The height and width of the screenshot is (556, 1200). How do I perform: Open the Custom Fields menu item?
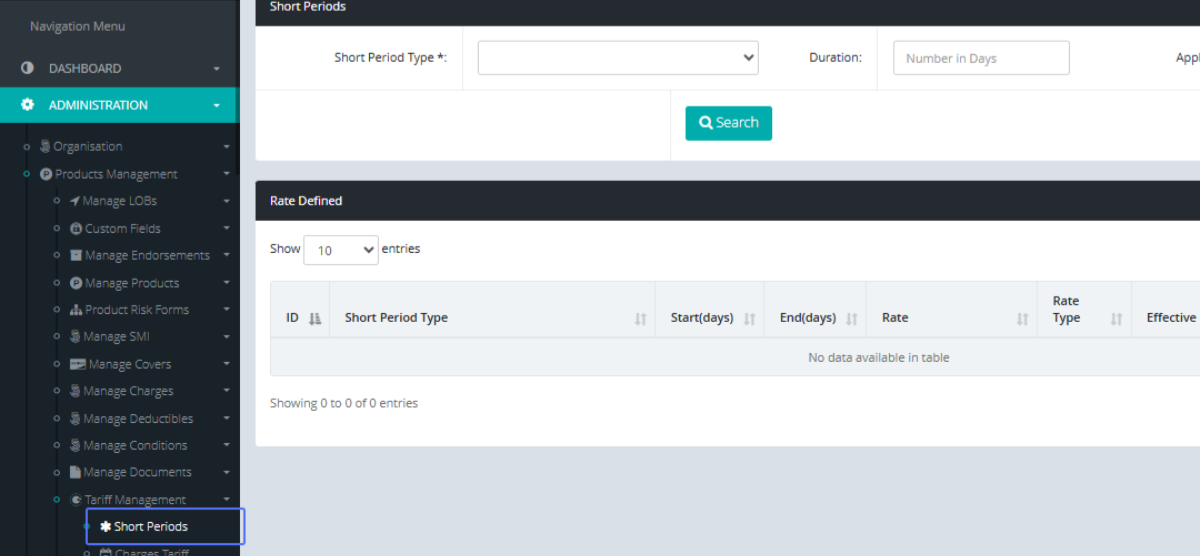pos(122,229)
